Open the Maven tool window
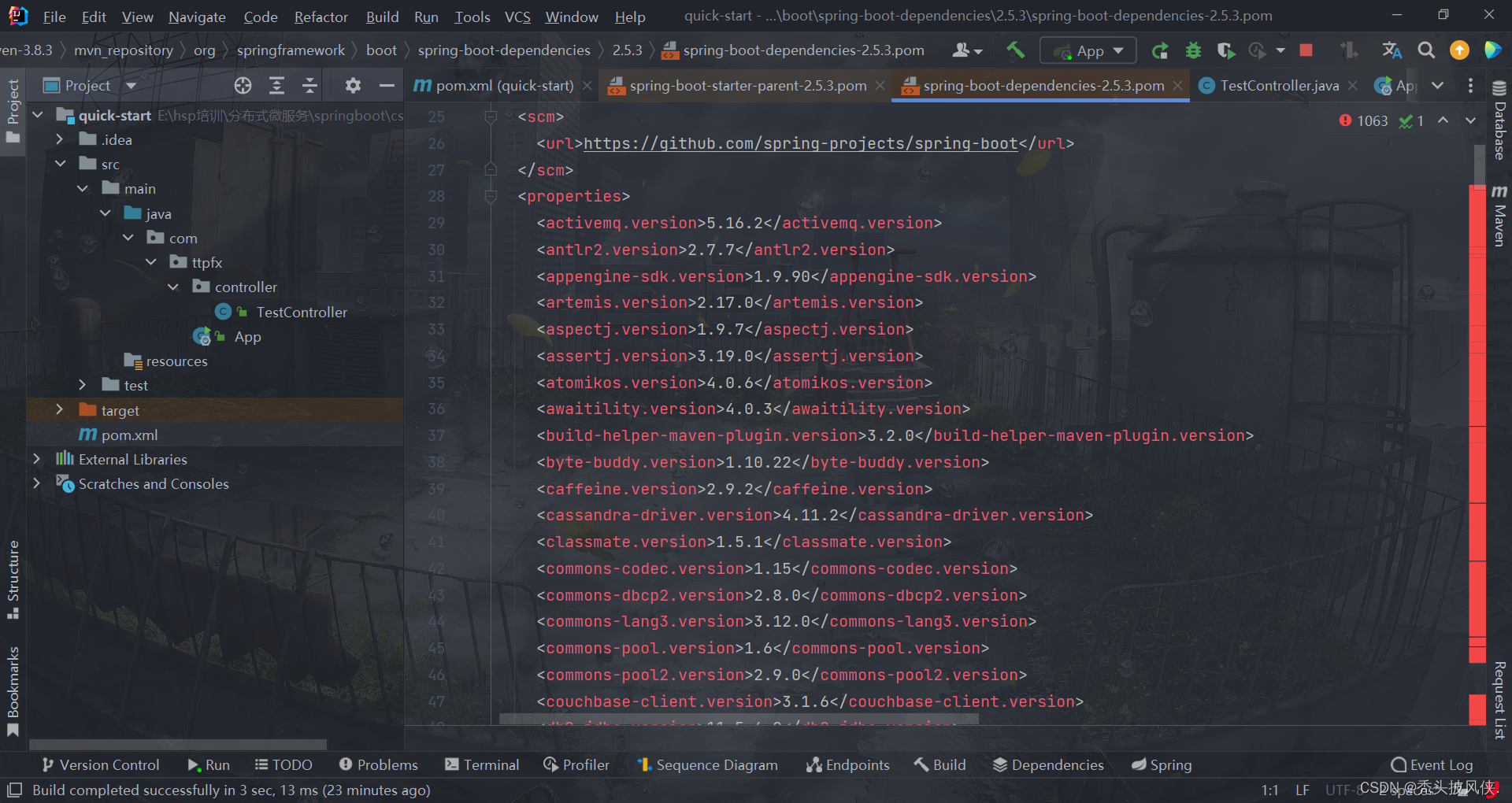1512x803 pixels. click(1499, 216)
